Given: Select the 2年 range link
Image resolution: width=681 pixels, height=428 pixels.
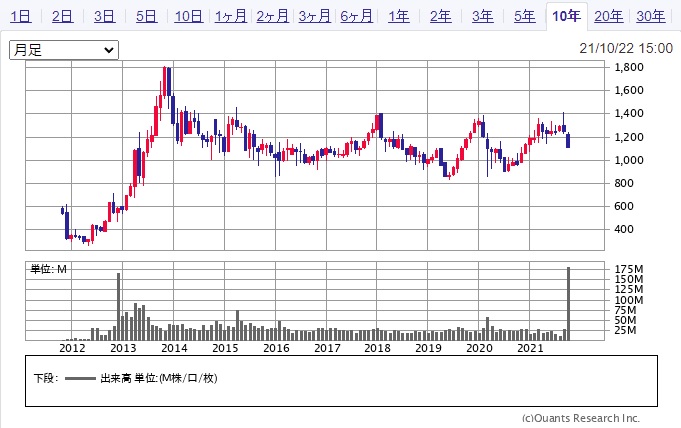Looking at the screenshot, I should tap(440, 17).
